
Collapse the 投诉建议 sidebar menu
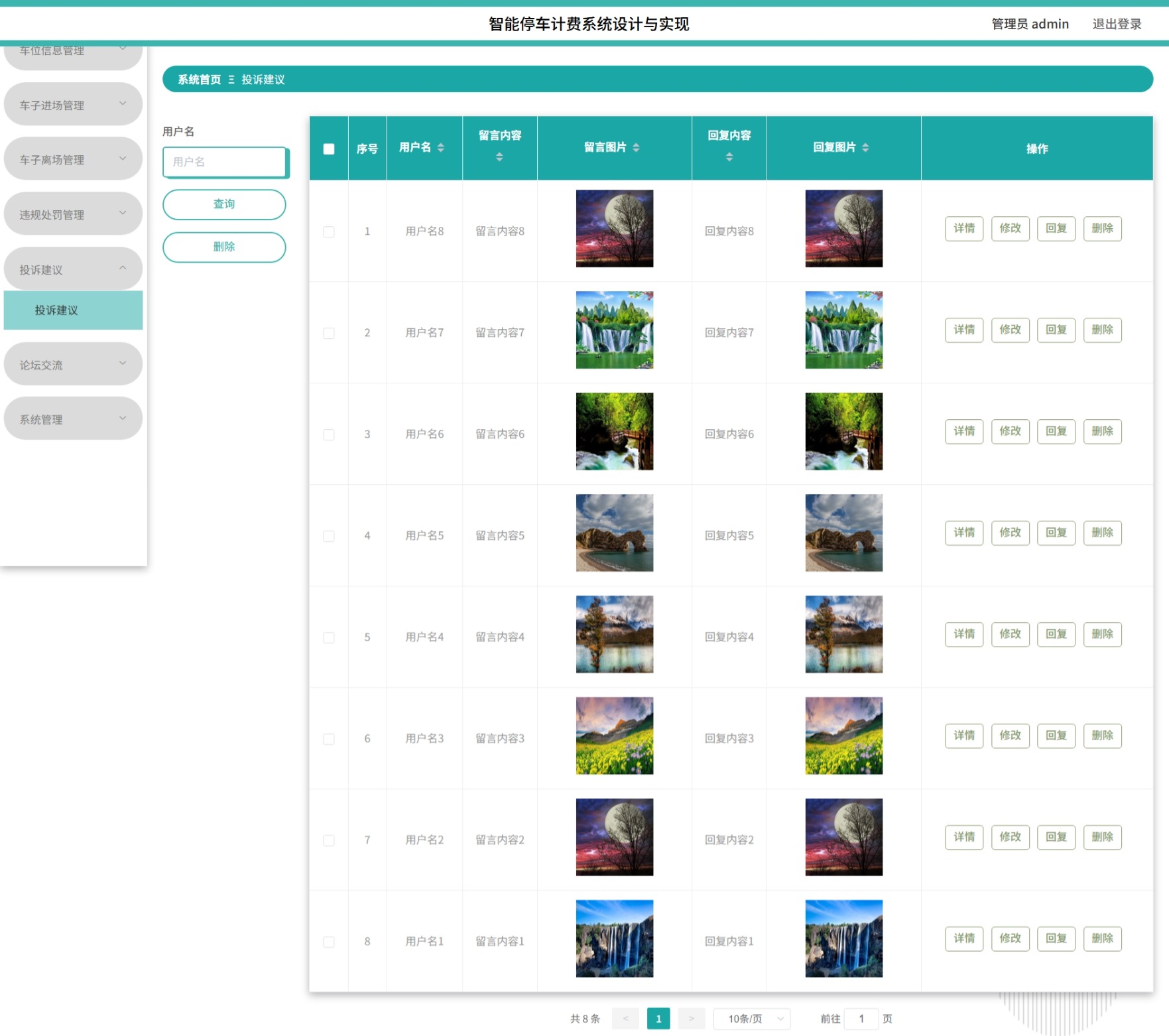coord(73,269)
